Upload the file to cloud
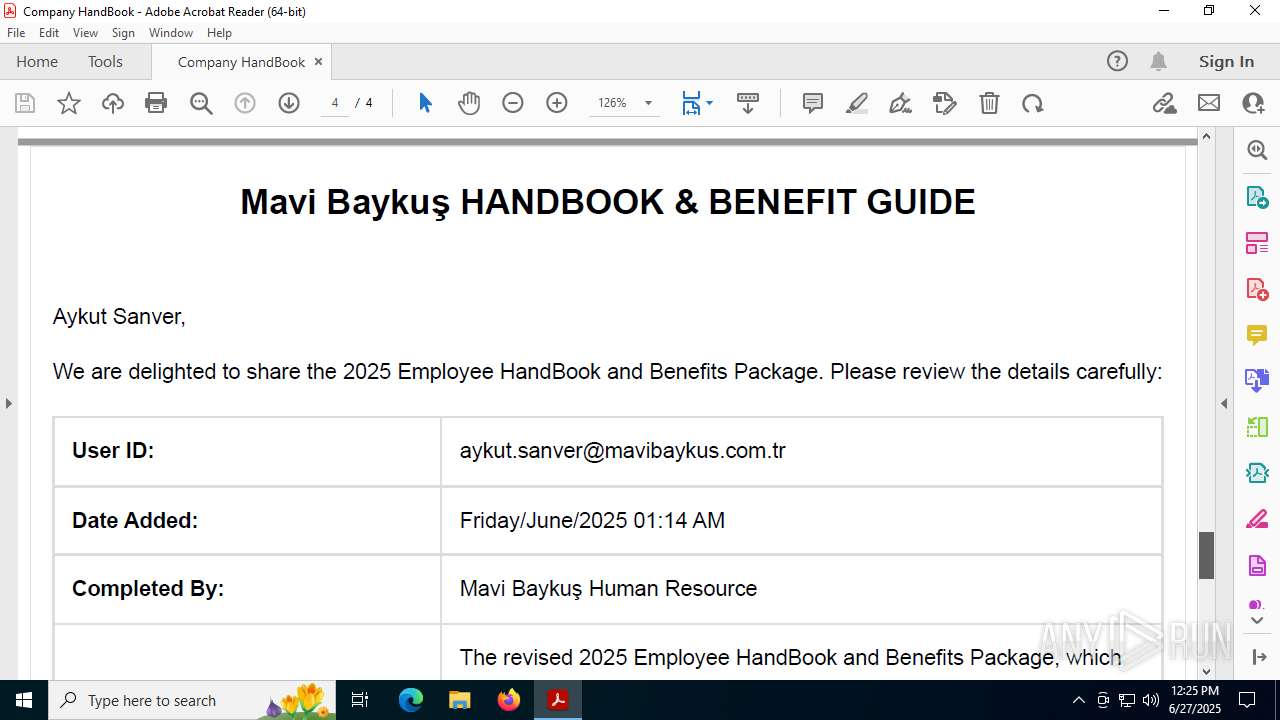Viewport: 1280px width, 720px height. [x=113, y=103]
